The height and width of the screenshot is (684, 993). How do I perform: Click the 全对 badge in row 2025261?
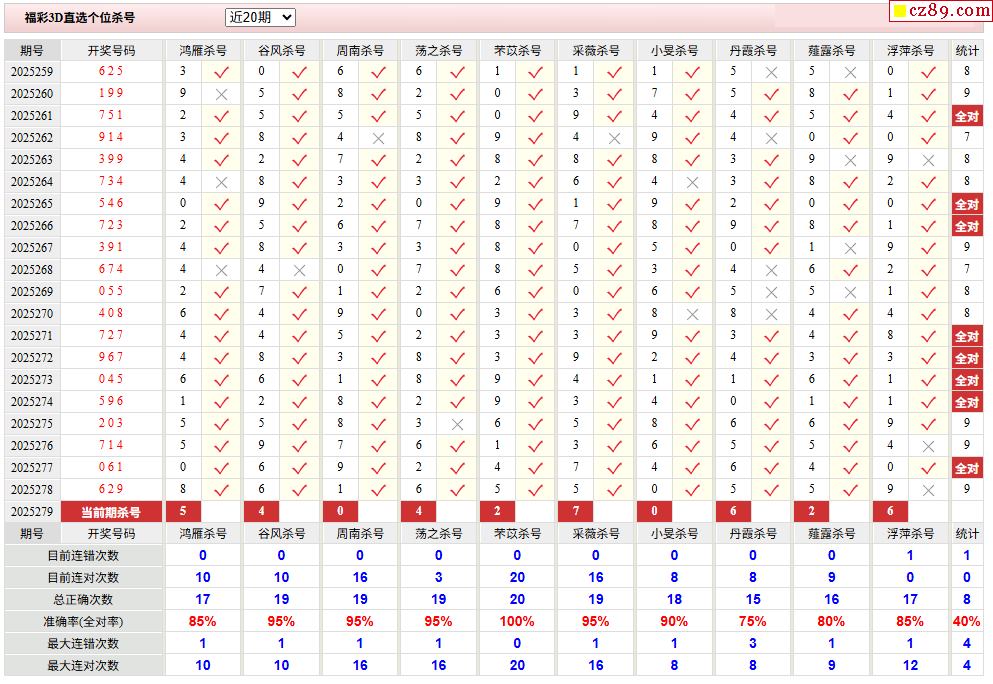coord(967,116)
